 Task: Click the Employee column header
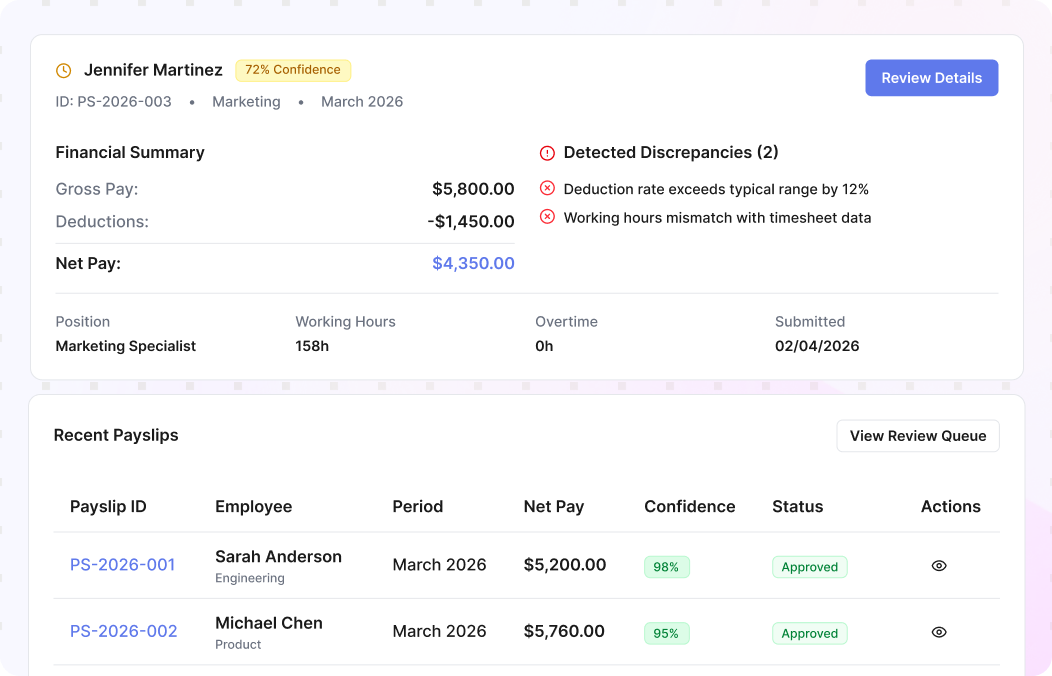pyautogui.click(x=254, y=506)
